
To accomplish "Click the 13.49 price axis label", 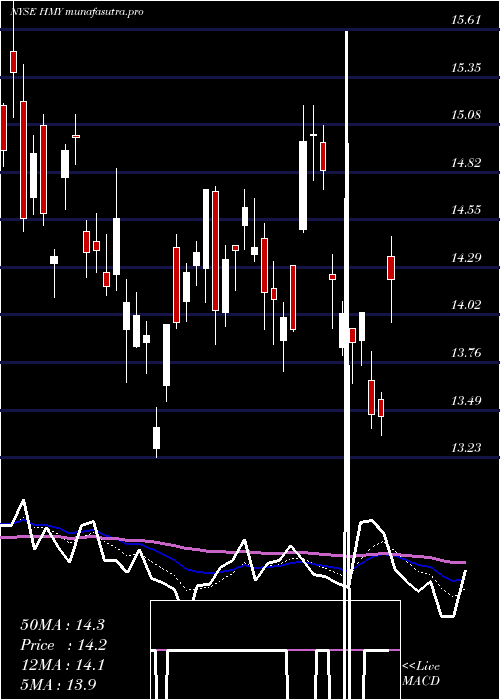I will click(x=467, y=400).
